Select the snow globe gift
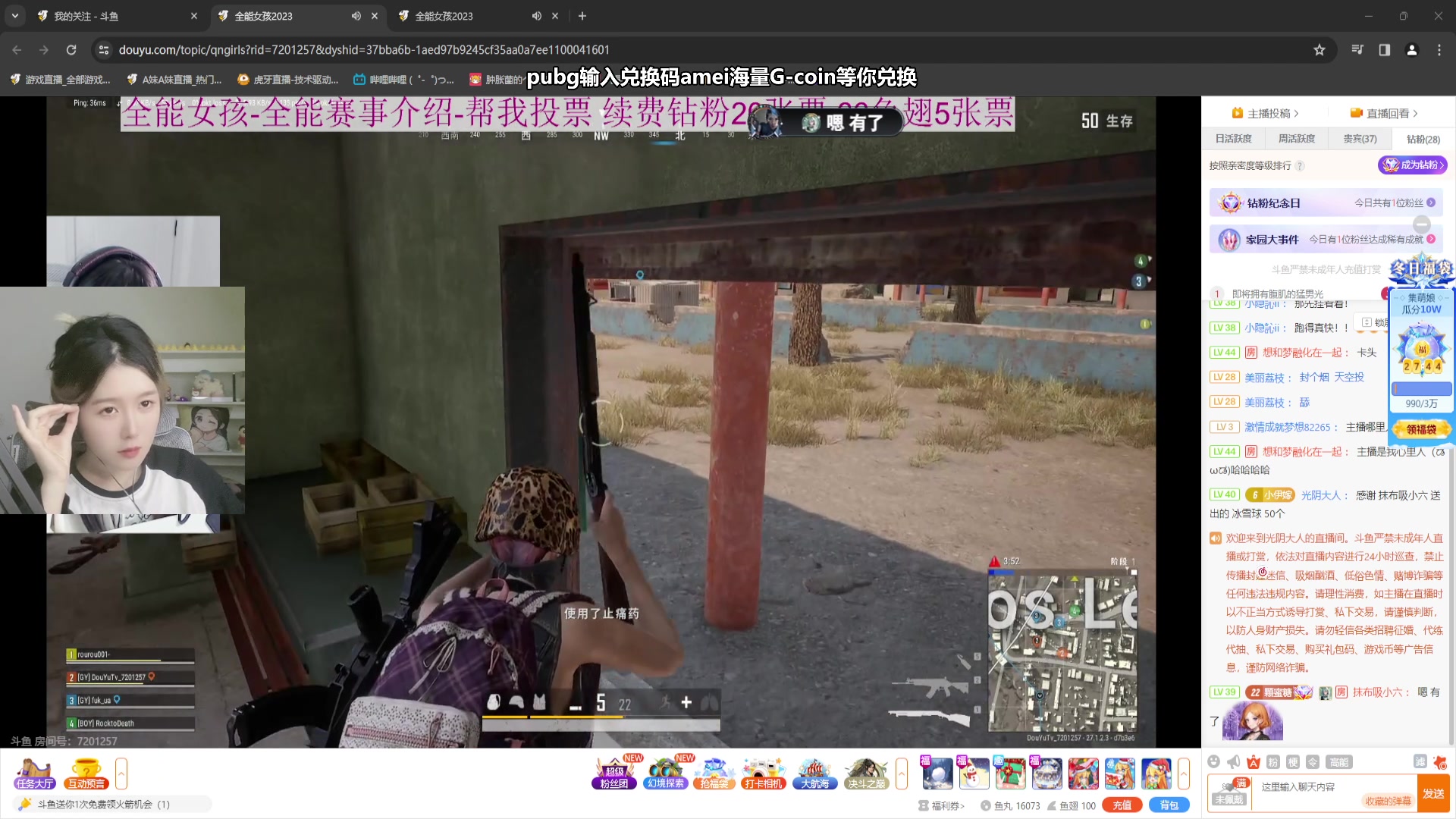1456x819 pixels. 1046,773
